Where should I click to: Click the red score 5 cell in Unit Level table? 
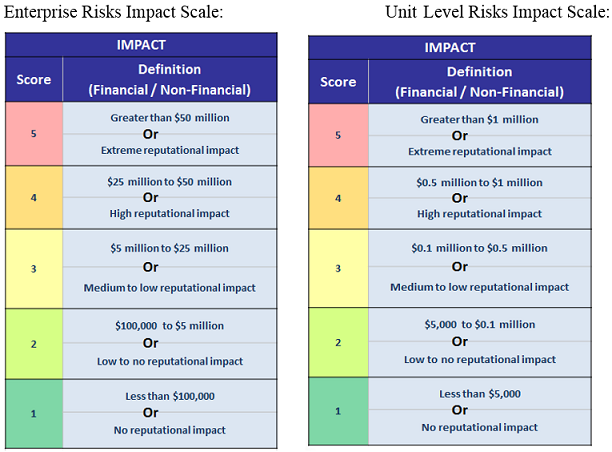(x=338, y=135)
